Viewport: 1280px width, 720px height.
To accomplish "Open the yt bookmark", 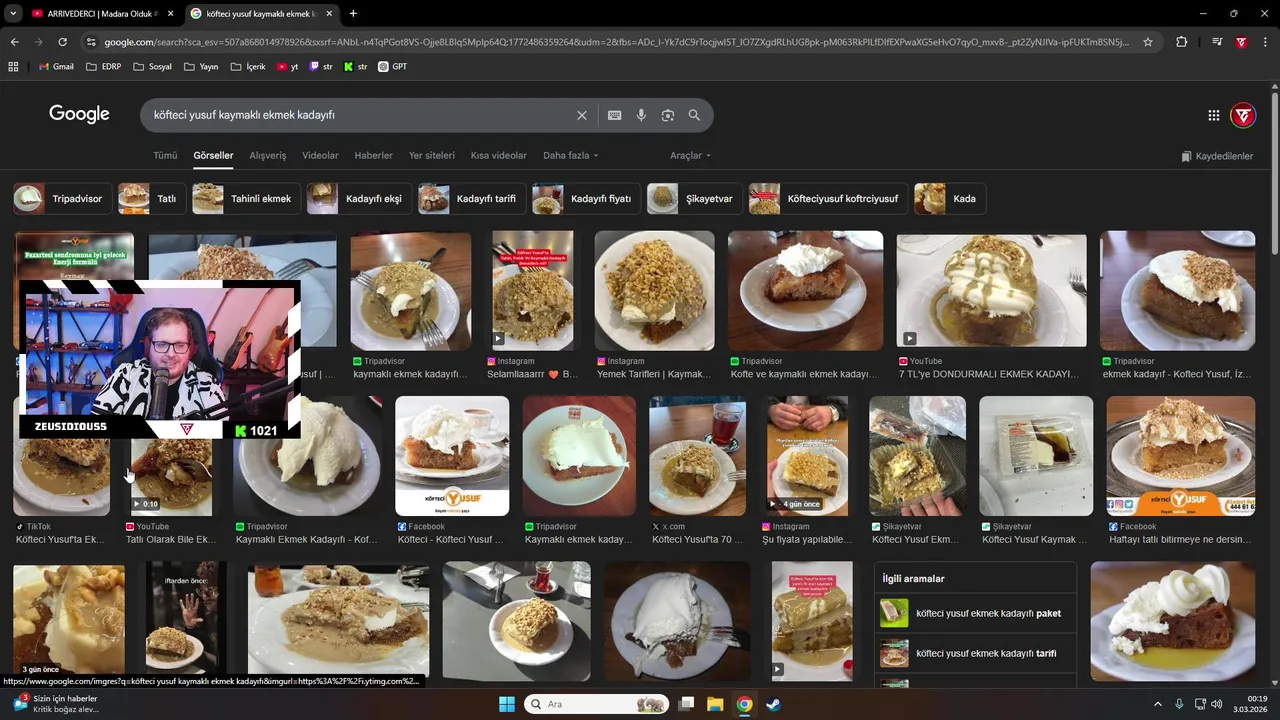I will [x=288, y=67].
